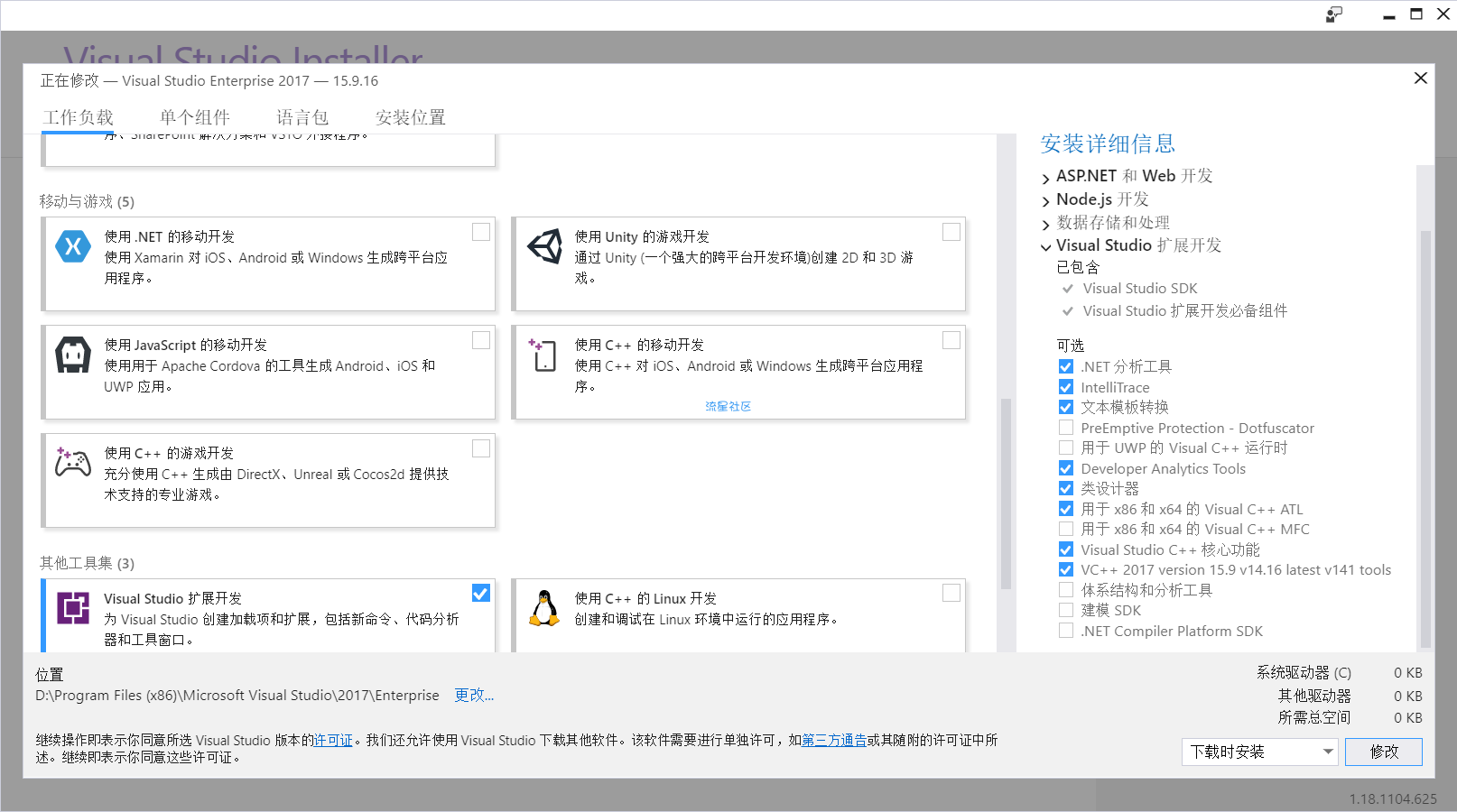Uncheck 类设计器 option
Screen dimensions: 1457x812
[1066, 488]
